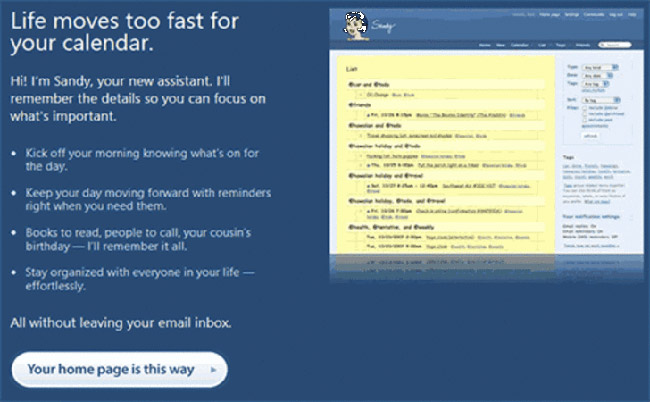
Task: Click the 'Books to read, people to call' bullet
Action: pos(138,239)
